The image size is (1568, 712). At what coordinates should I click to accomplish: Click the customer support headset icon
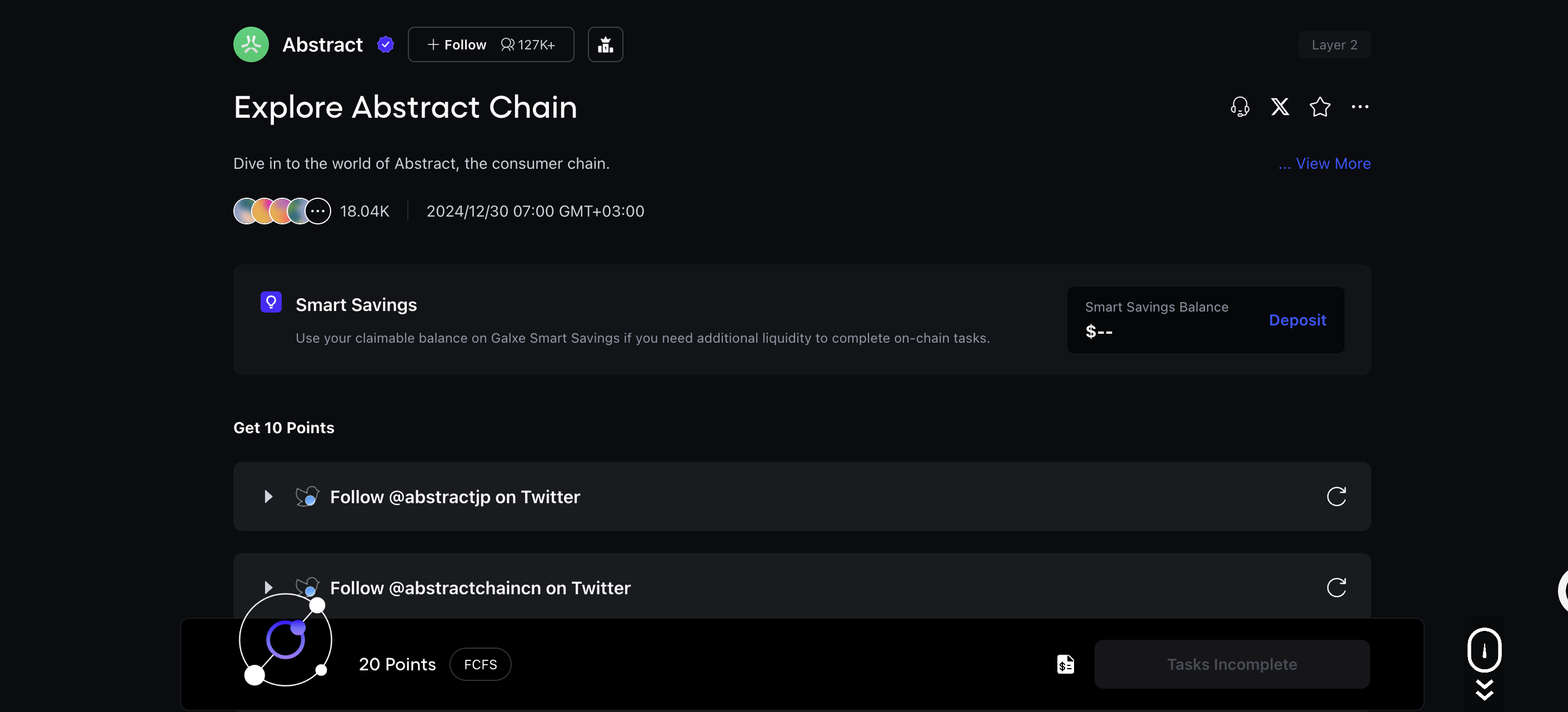[x=1239, y=107]
